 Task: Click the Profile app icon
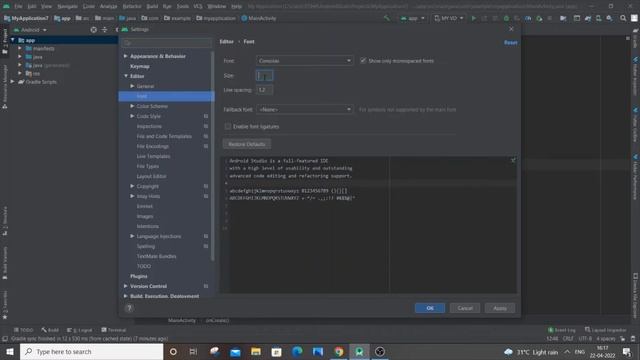click(528, 18)
